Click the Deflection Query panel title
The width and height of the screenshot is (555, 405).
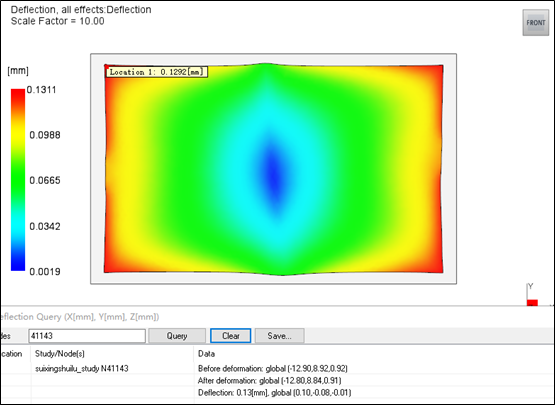tap(80, 316)
